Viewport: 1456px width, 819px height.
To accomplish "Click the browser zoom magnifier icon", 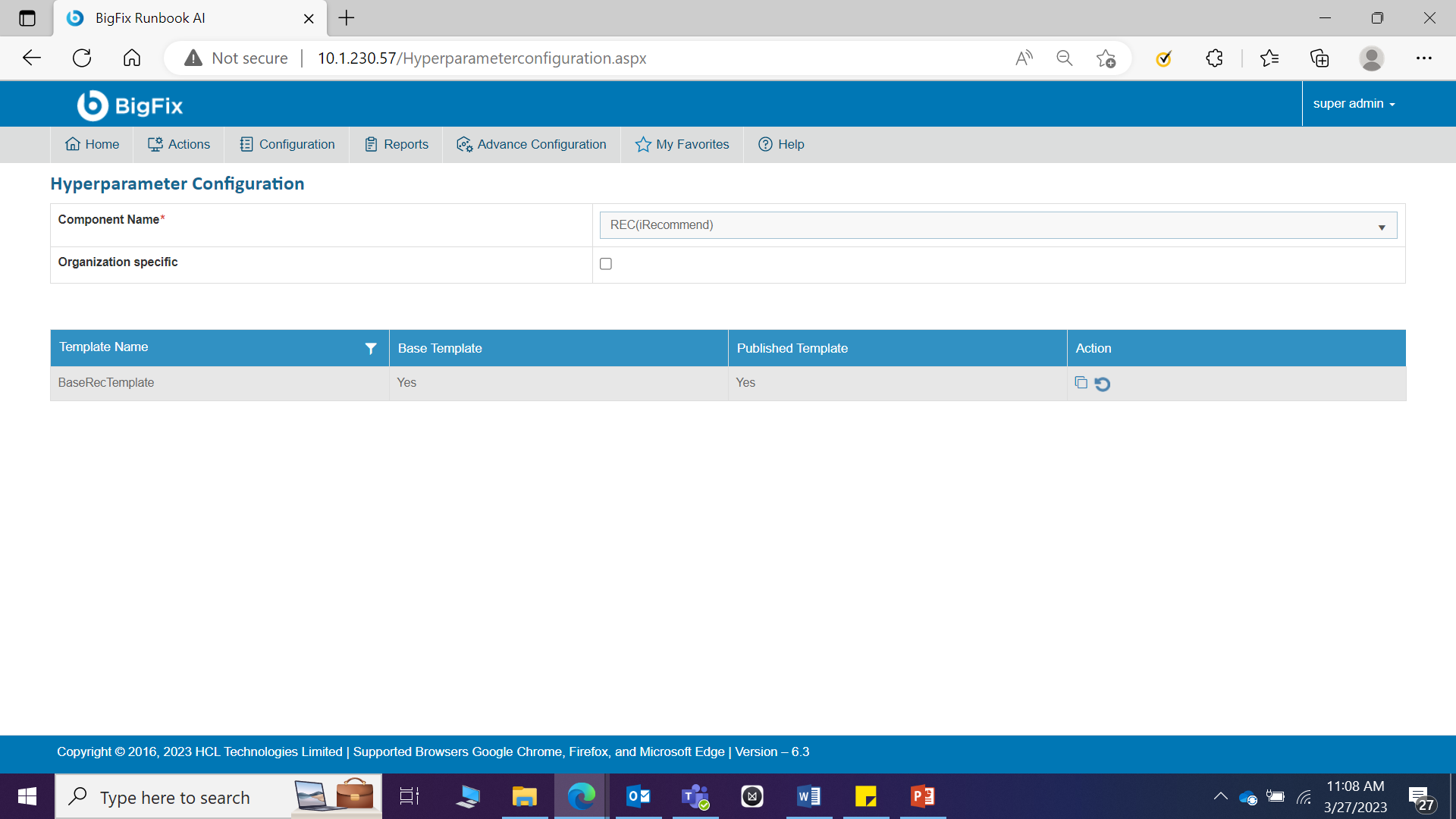I will pyautogui.click(x=1064, y=58).
